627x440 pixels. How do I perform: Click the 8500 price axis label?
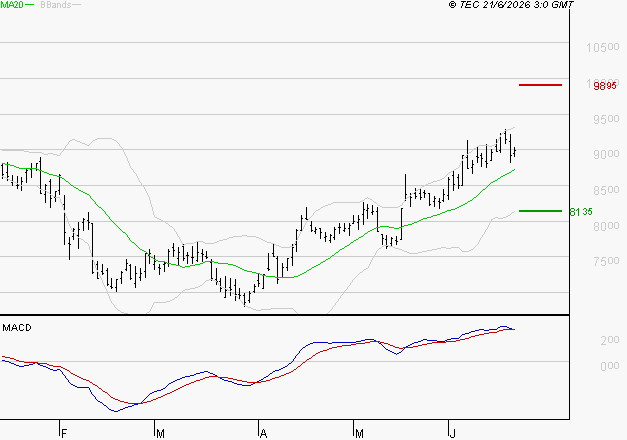click(606, 190)
